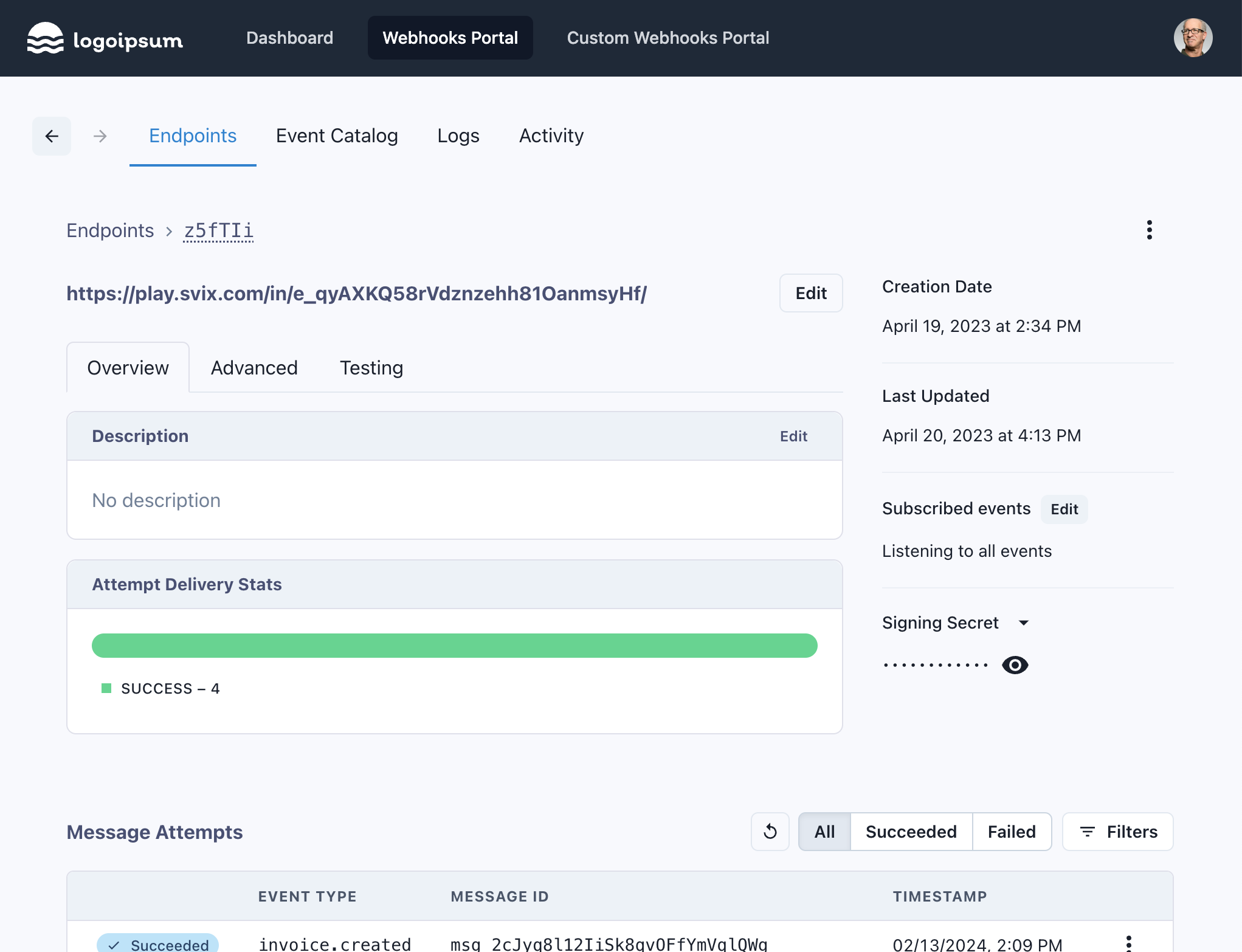Click the refresh/retry icon in Message Attempts

pyautogui.click(x=770, y=832)
